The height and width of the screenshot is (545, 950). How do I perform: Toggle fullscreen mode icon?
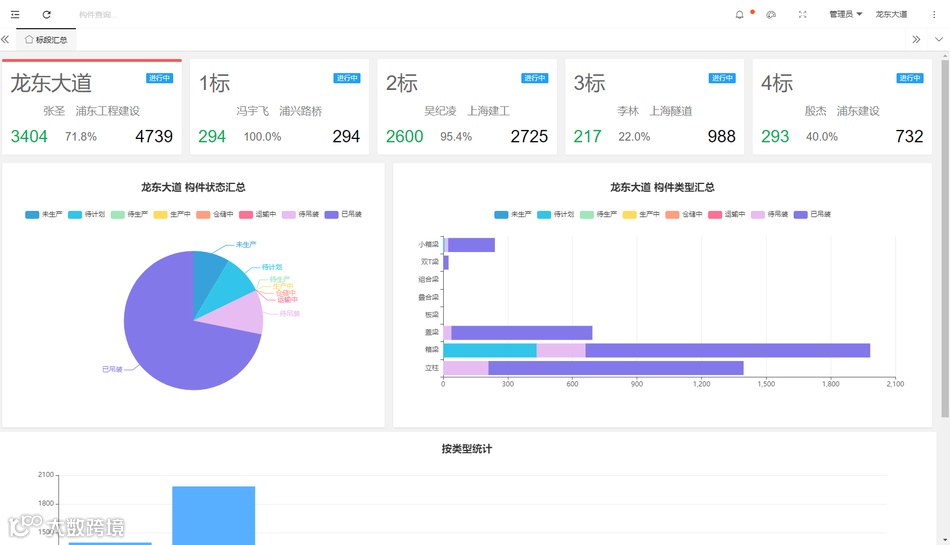pos(802,15)
